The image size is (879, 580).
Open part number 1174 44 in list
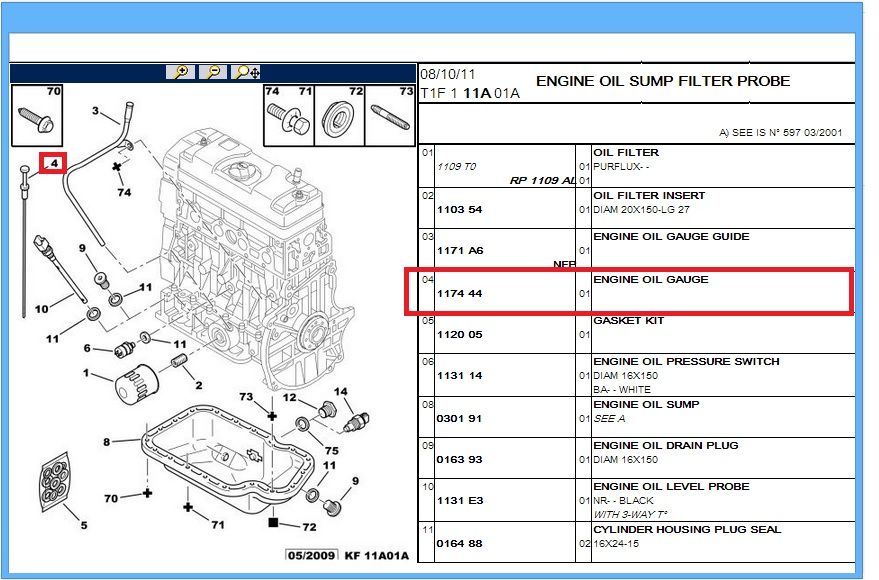tap(459, 293)
